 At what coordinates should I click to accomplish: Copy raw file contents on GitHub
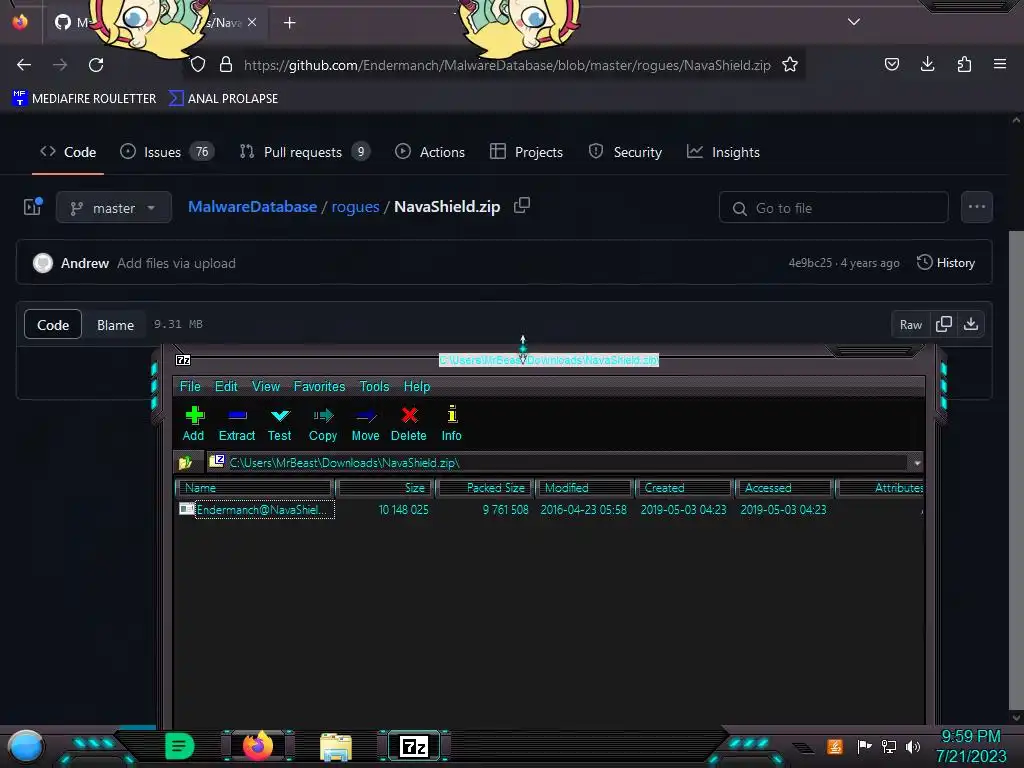coord(944,324)
